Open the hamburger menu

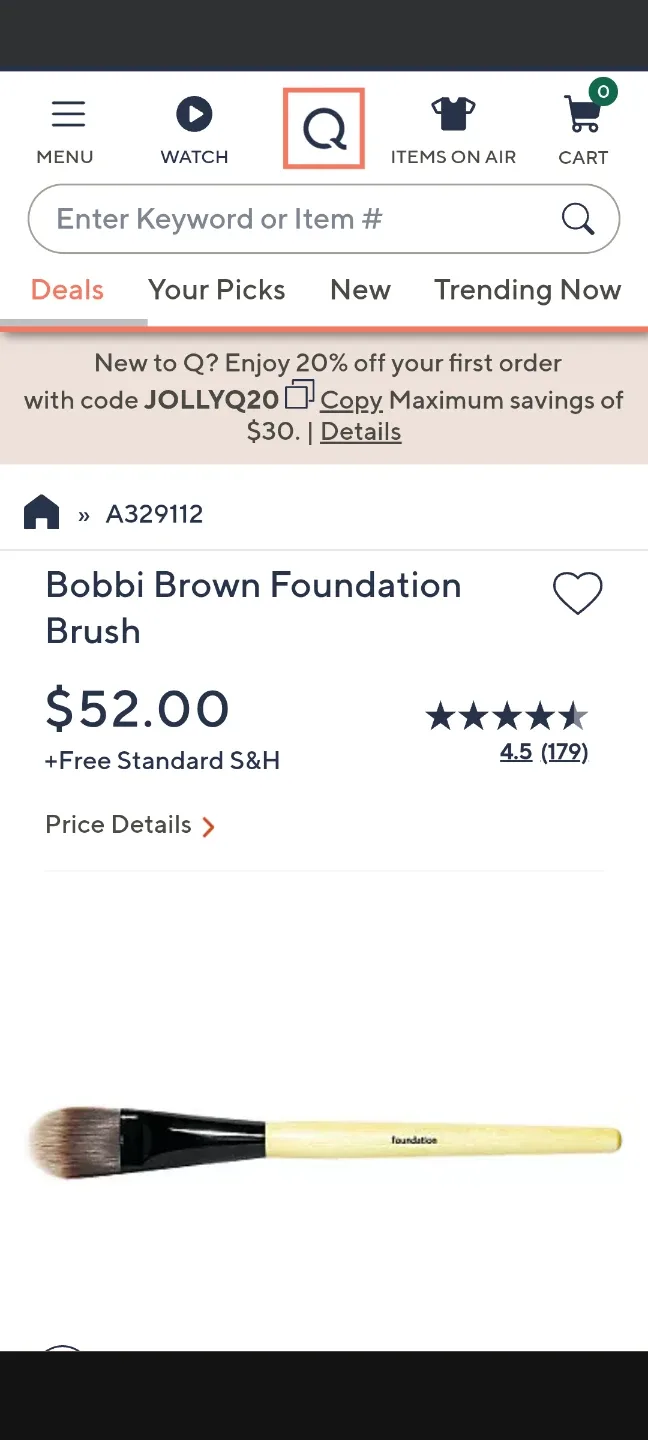67,113
